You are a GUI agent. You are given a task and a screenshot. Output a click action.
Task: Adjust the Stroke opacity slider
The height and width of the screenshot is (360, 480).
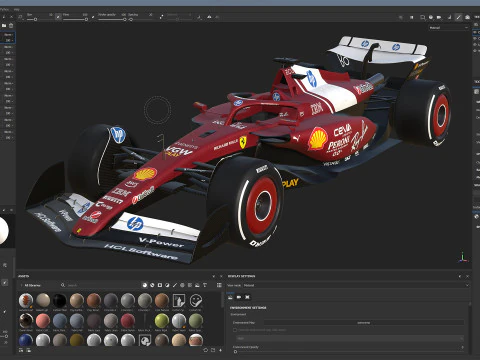(x=112, y=20)
